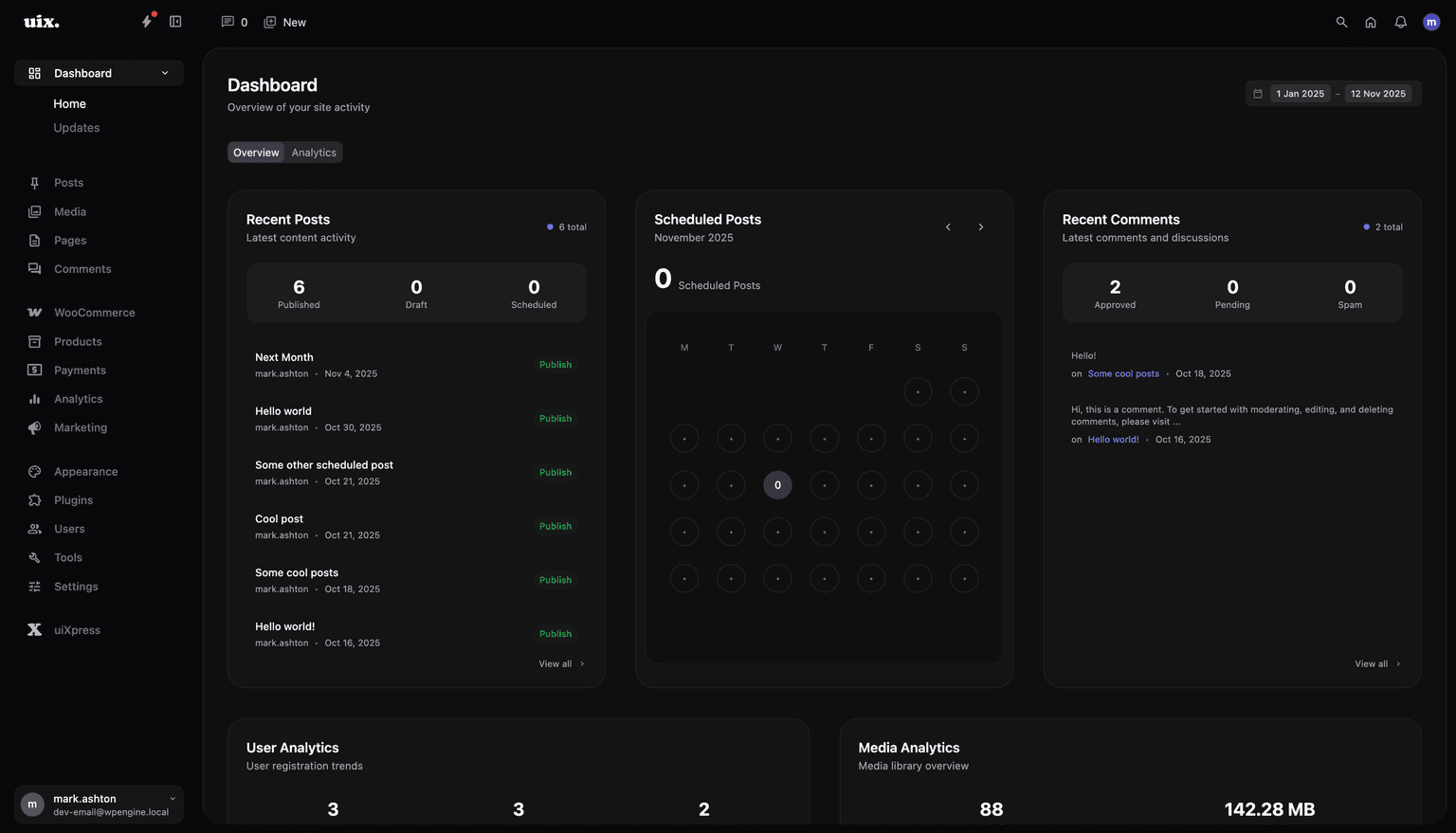Select the Comments icon in the sidebar
Image resolution: width=1456 pixels, height=833 pixels.
coord(34,269)
